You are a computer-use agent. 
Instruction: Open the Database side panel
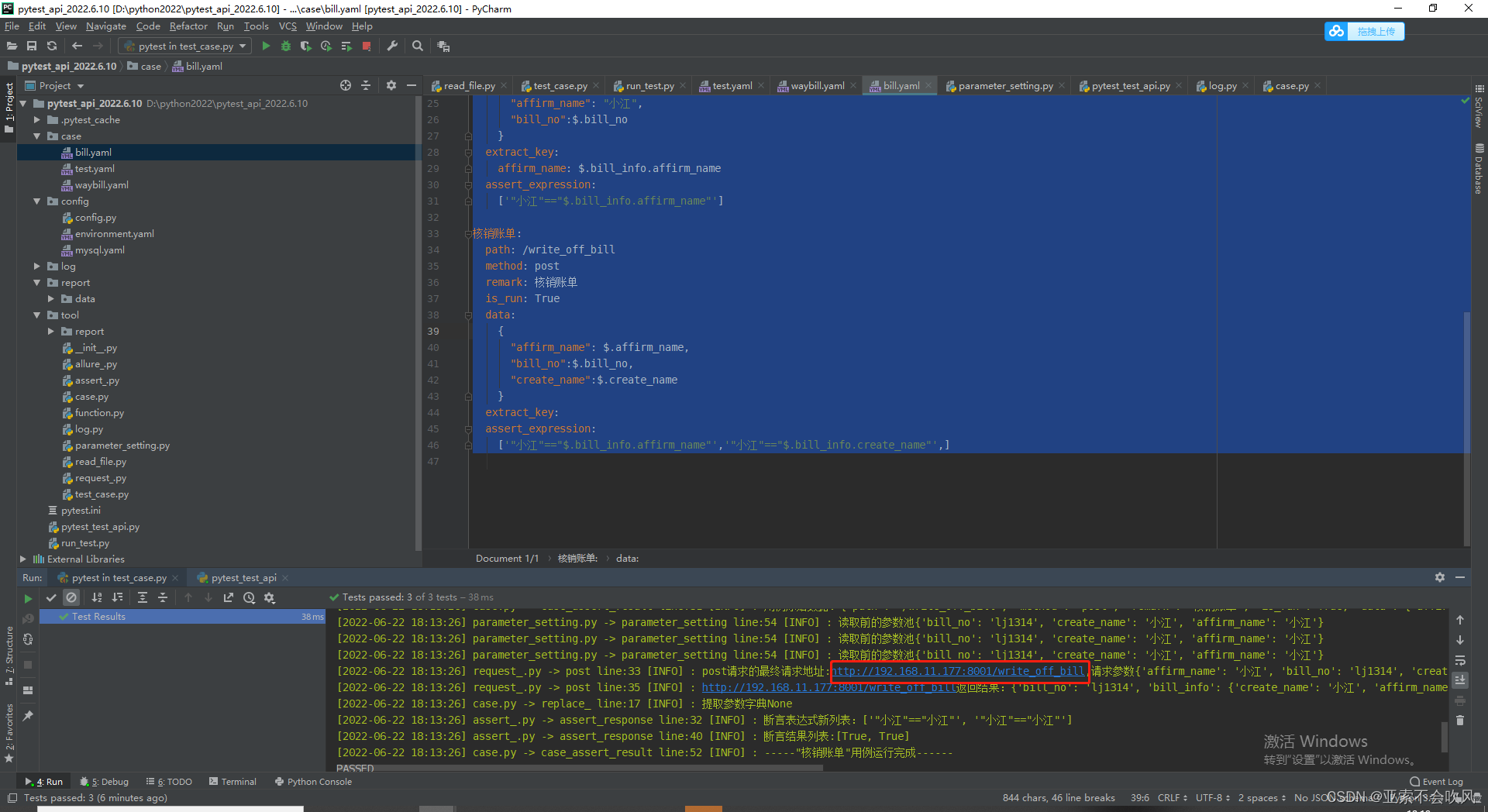[1479, 168]
